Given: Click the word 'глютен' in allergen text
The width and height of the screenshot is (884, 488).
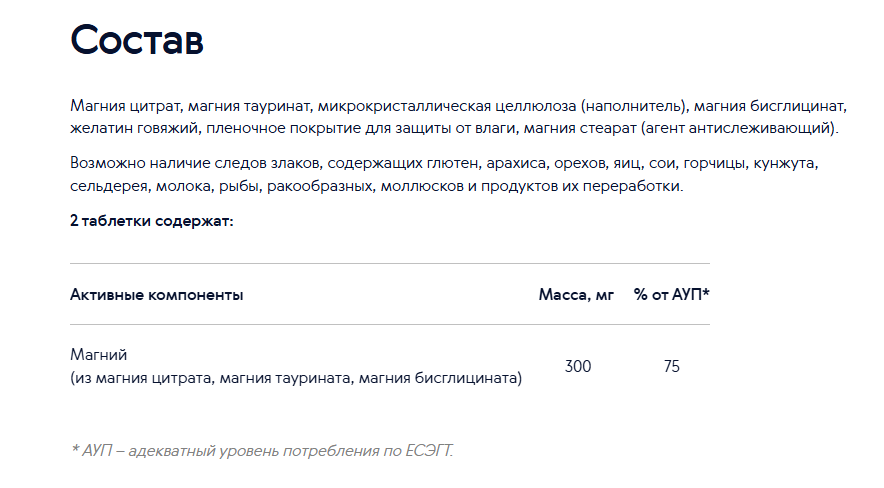Looking at the screenshot, I should pyautogui.click(x=453, y=163).
